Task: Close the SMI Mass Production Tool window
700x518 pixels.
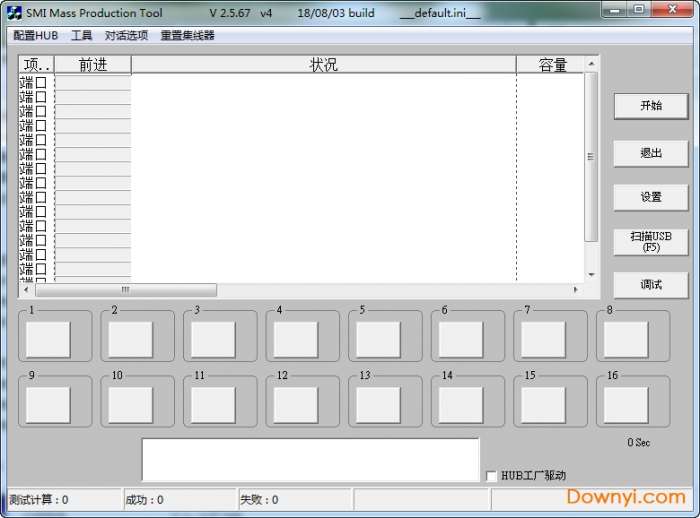Action: 672,9
